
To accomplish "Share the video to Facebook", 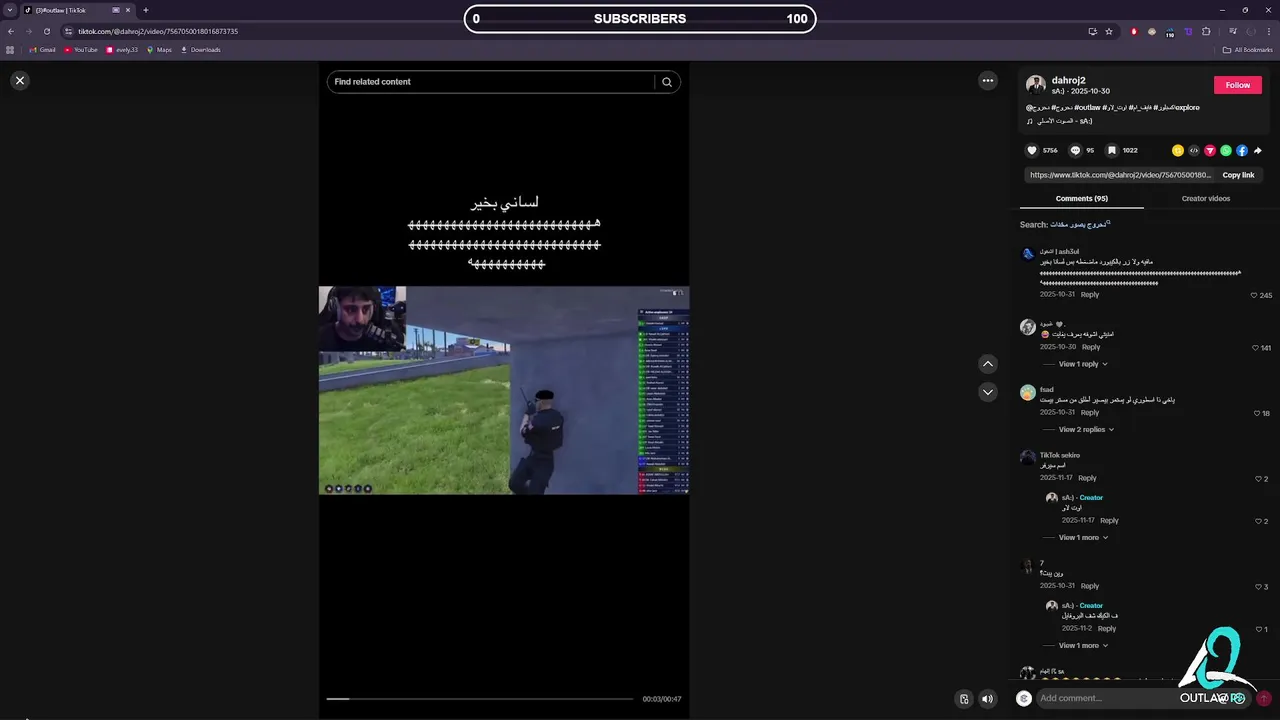I will coord(1242,150).
